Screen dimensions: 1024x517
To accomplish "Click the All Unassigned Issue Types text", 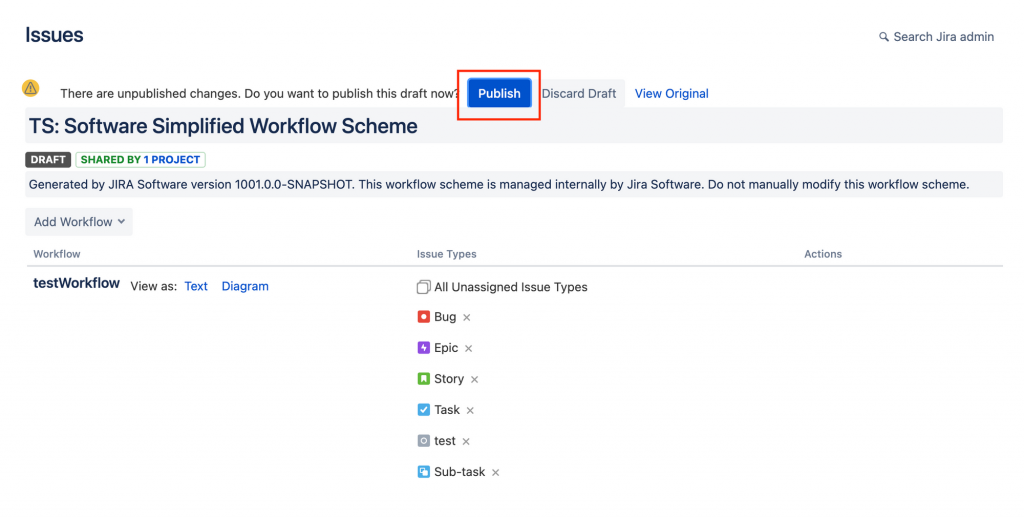I will pyautogui.click(x=511, y=287).
